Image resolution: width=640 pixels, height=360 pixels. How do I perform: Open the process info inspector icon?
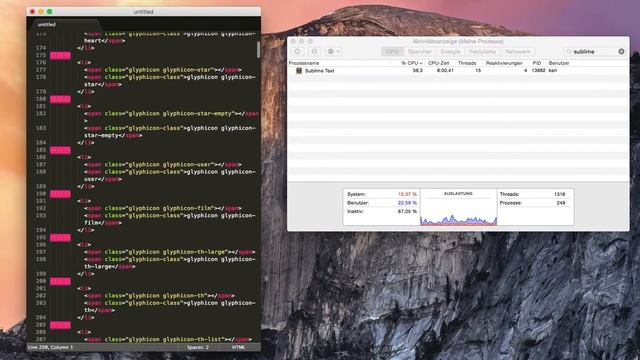[314, 52]
